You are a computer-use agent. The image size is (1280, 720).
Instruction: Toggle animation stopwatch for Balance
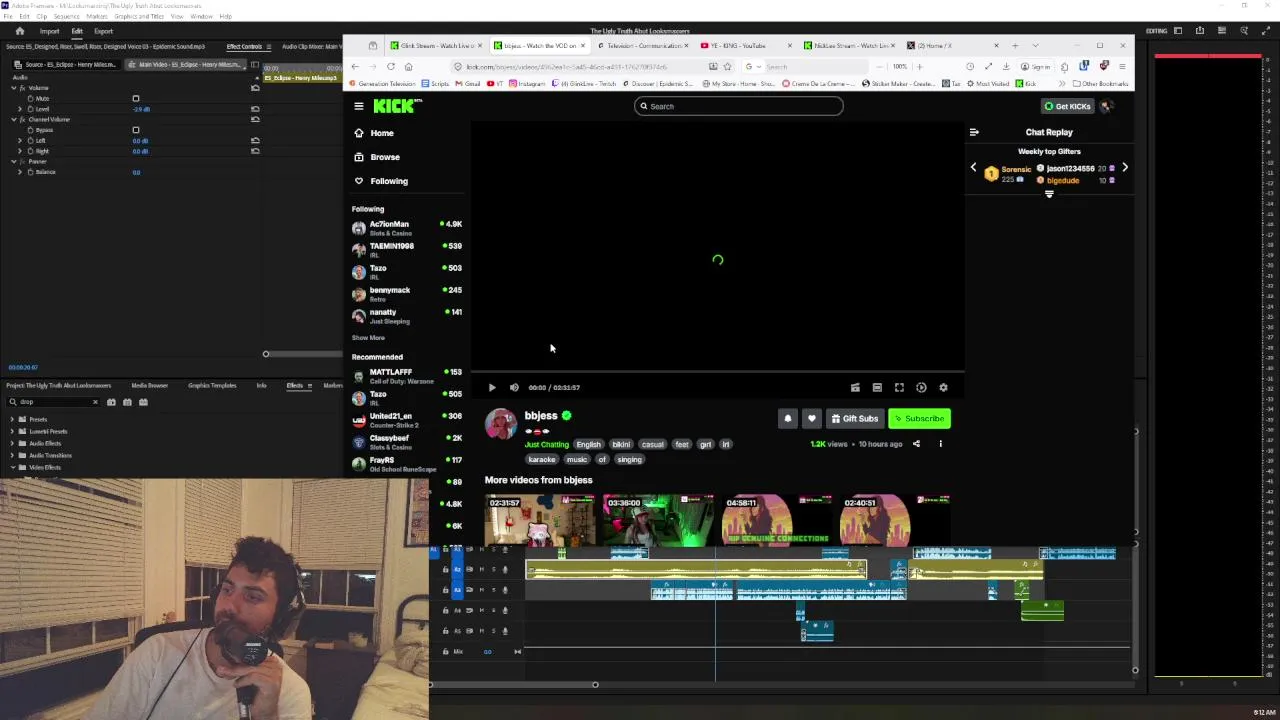click(x=30, y=172)
